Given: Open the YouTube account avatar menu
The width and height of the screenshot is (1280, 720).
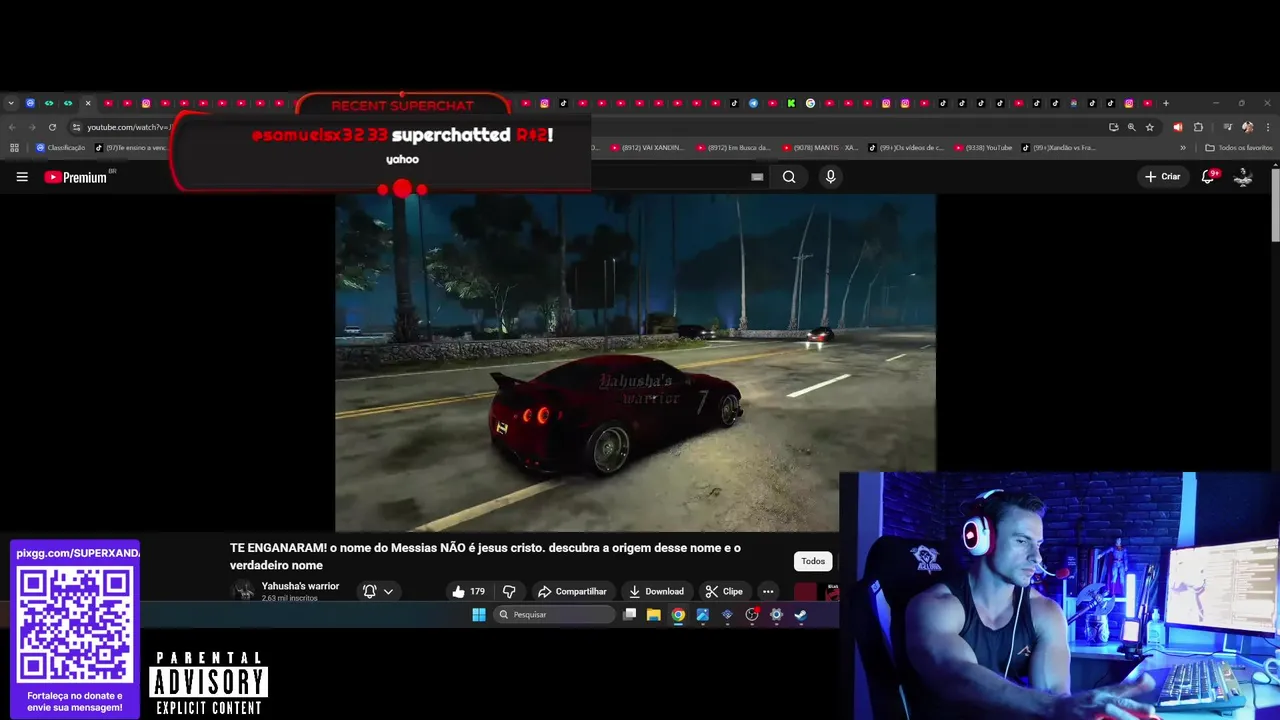Looking at the screenshot, I should click(x=1243, y=177).
